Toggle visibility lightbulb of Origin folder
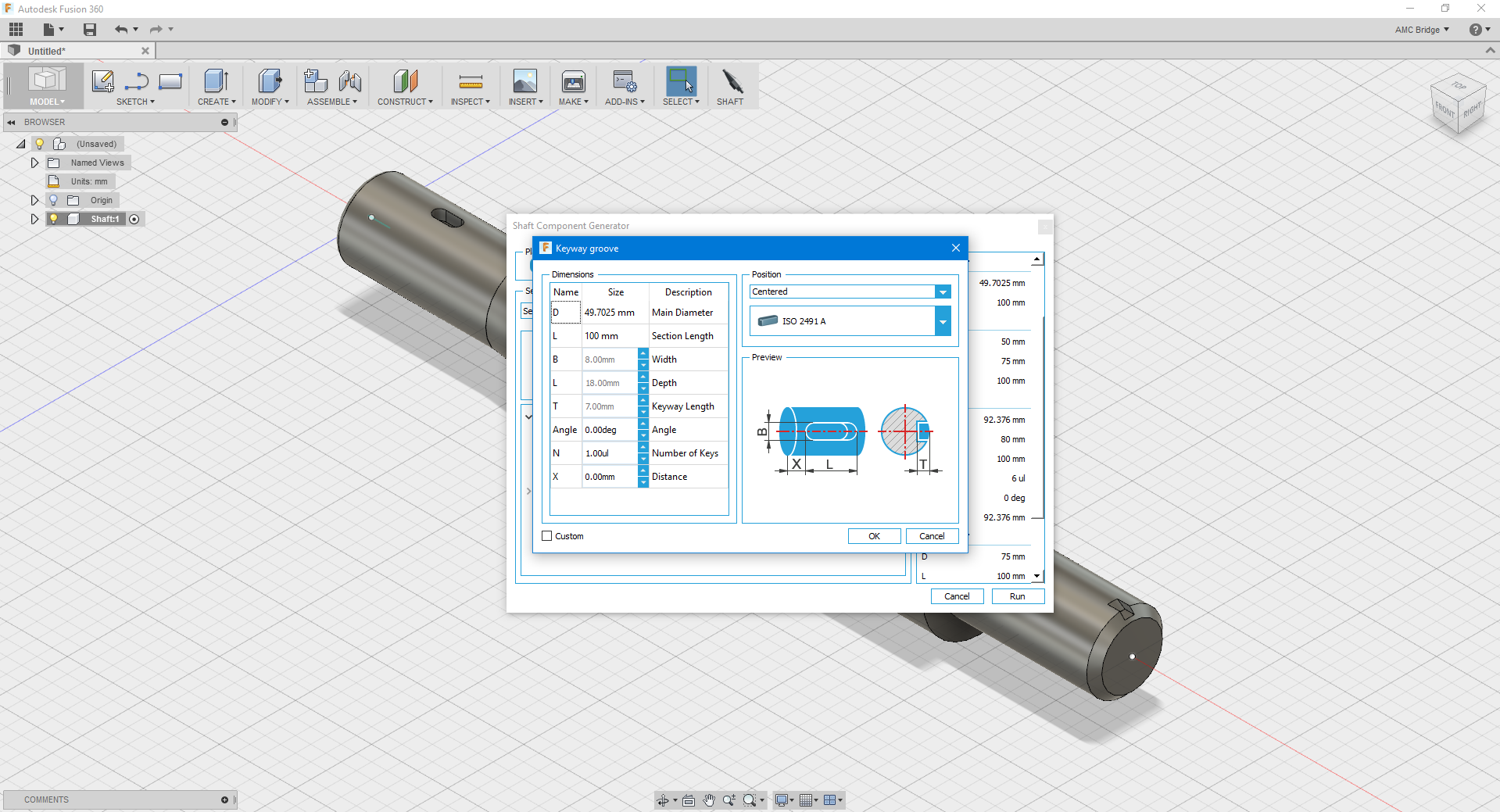 53,200
